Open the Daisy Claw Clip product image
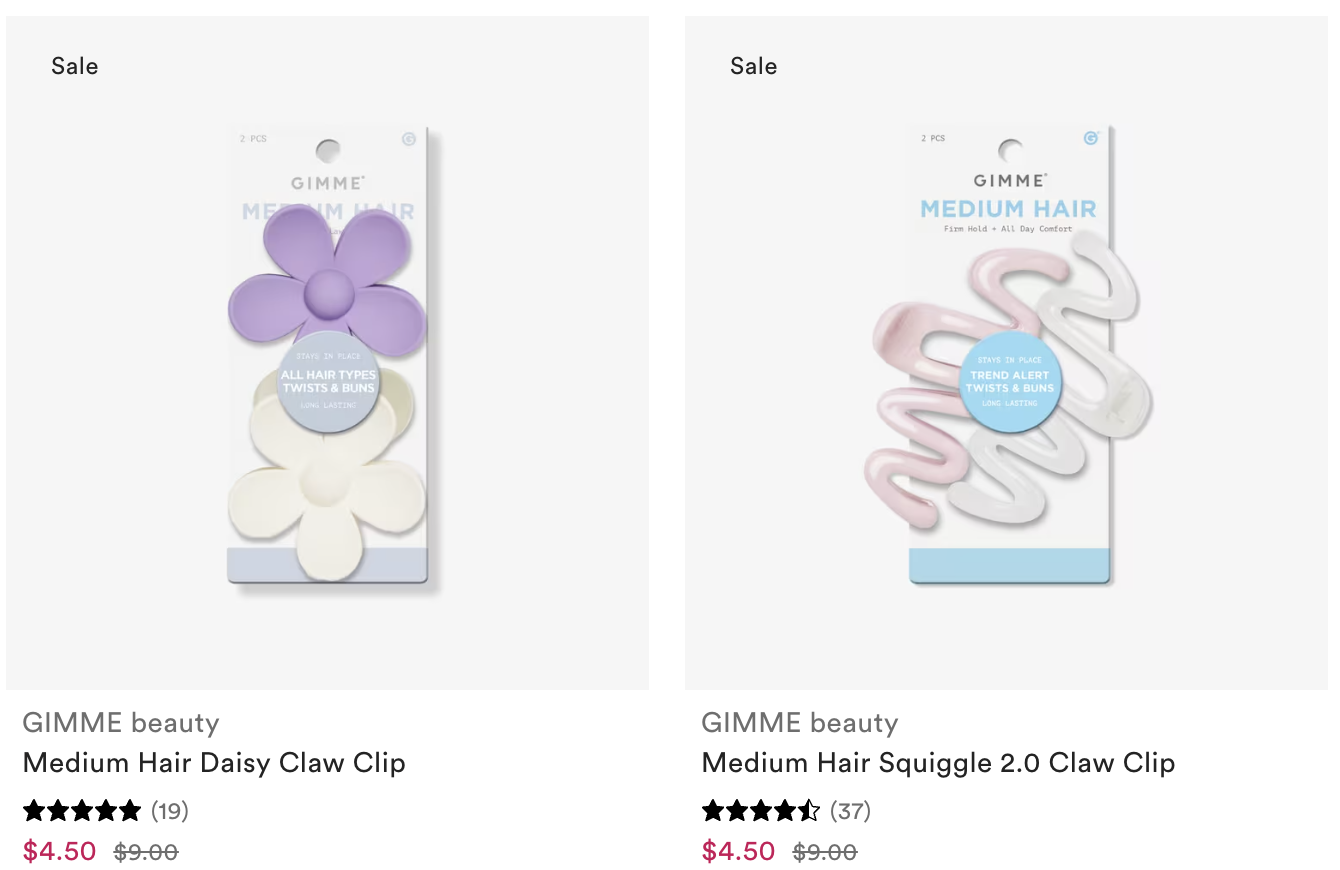 point(327,353)
